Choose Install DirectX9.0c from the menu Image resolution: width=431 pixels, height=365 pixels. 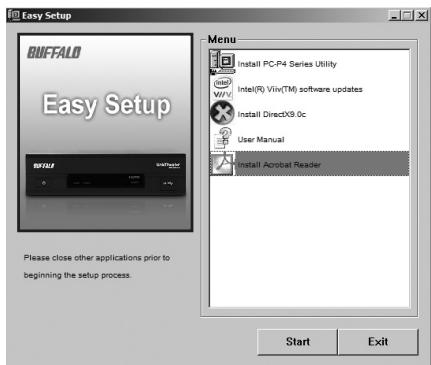309,114
